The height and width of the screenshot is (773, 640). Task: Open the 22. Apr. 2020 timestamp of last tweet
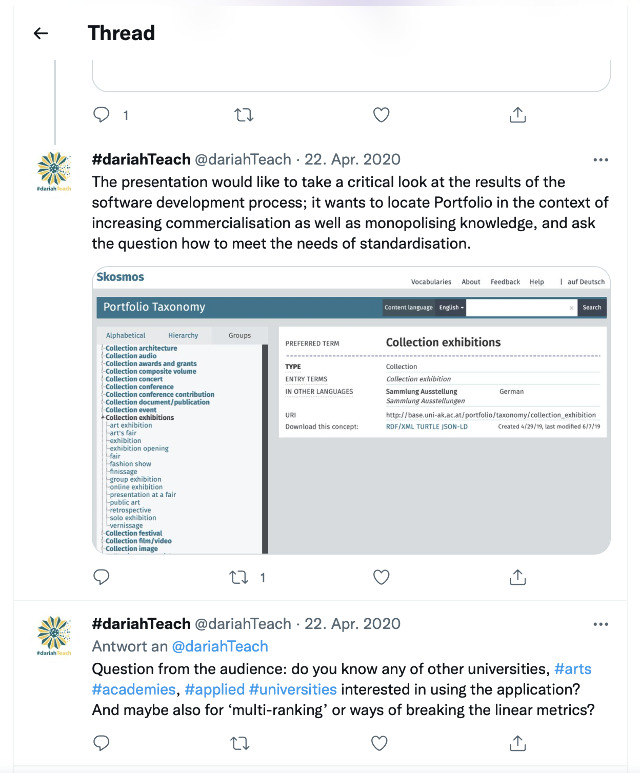pyautogui.click(x=350, y=624)
